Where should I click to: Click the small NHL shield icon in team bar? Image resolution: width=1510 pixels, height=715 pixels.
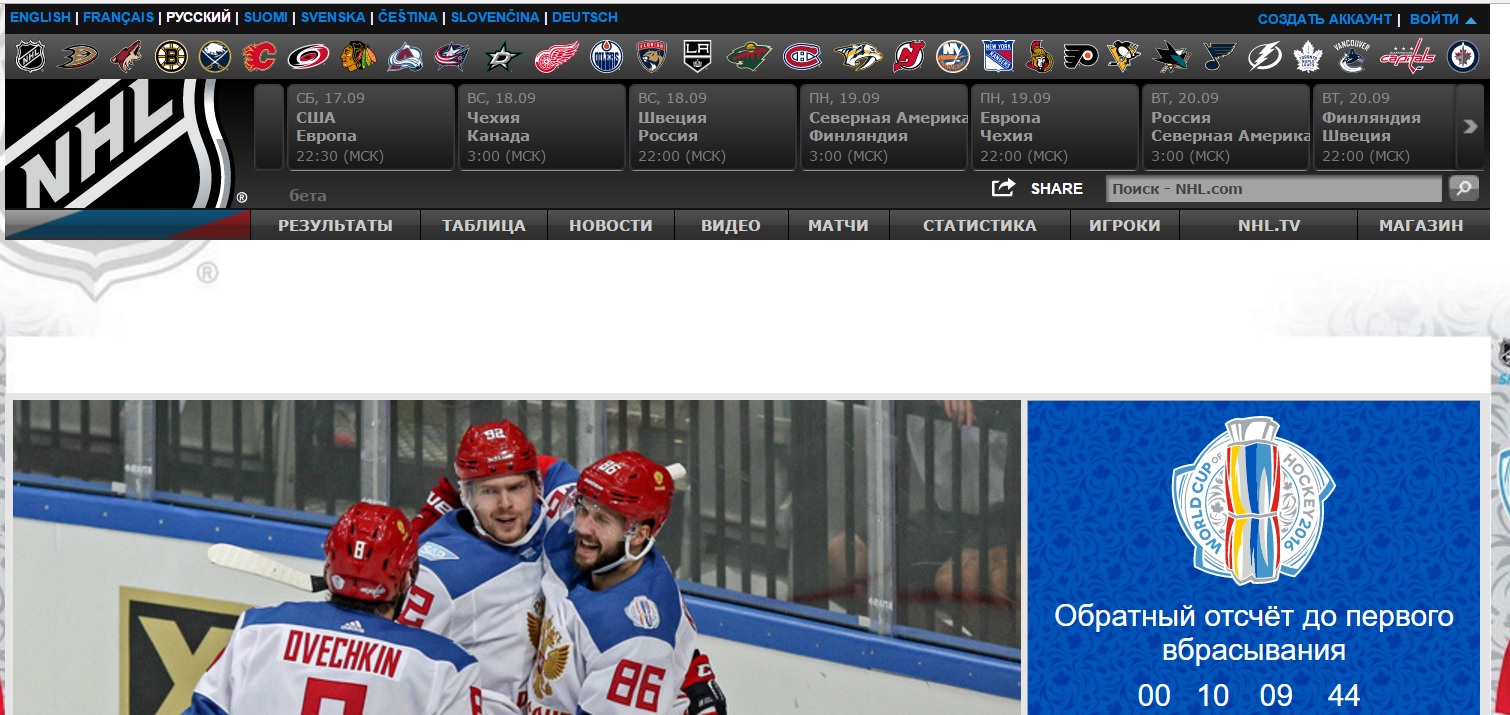30,57
